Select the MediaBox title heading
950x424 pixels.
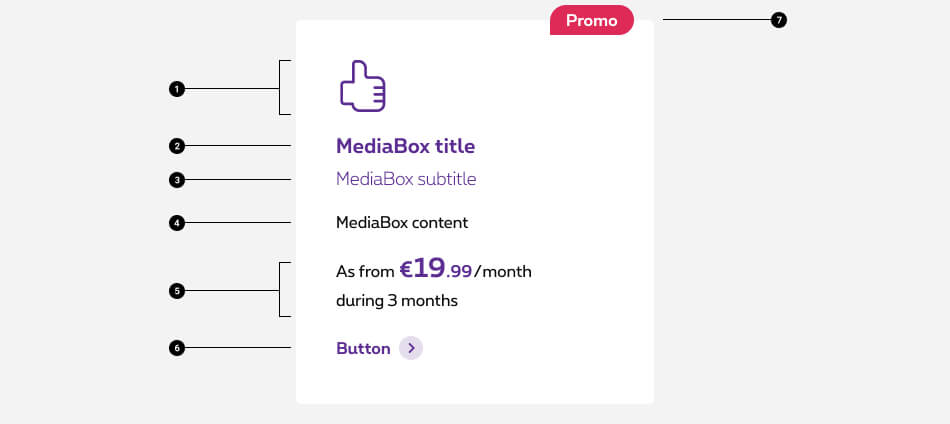tap(405, 146)
